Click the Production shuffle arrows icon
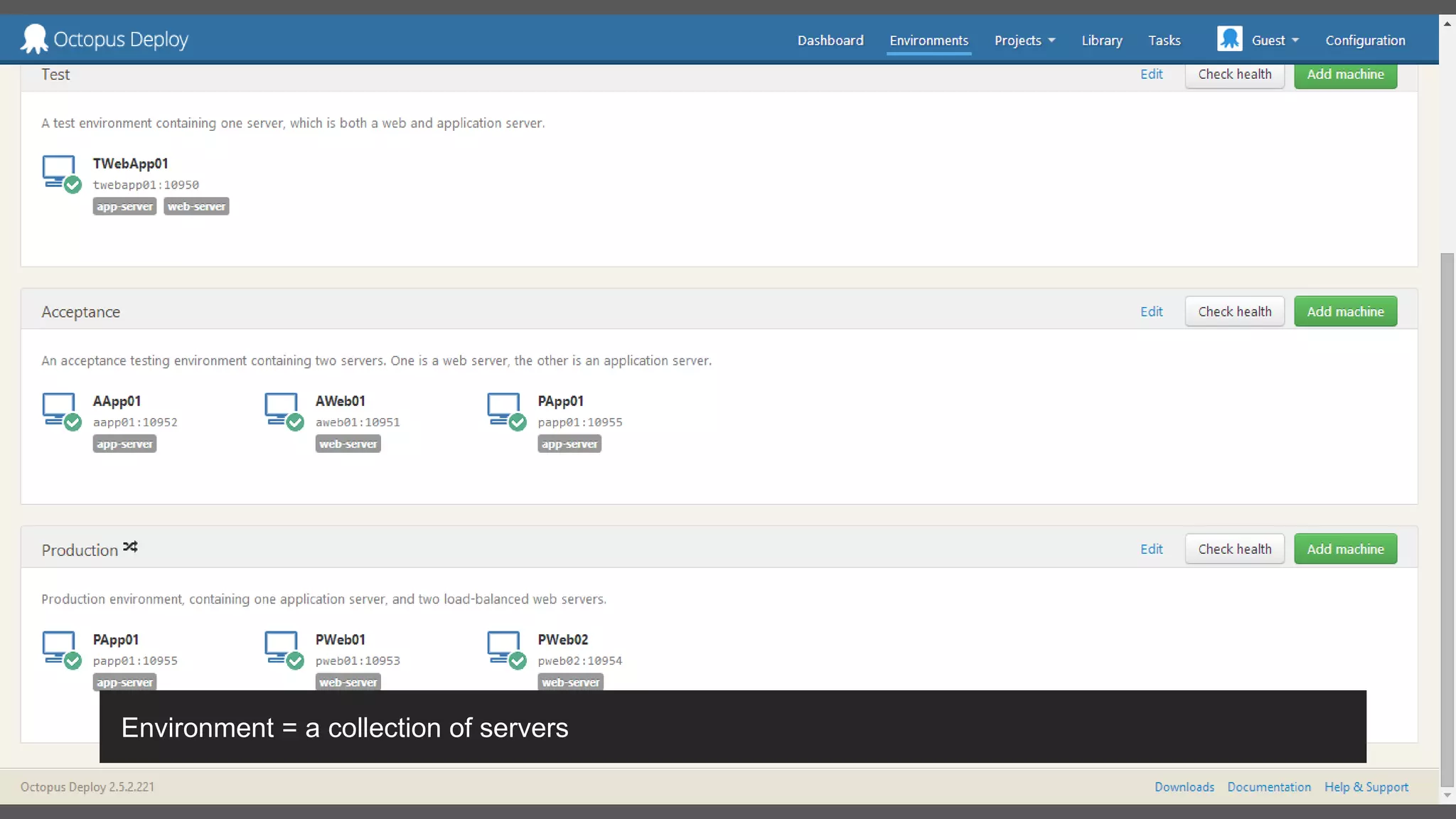Viewport: 1456px width, 819px height. [130, 547]
